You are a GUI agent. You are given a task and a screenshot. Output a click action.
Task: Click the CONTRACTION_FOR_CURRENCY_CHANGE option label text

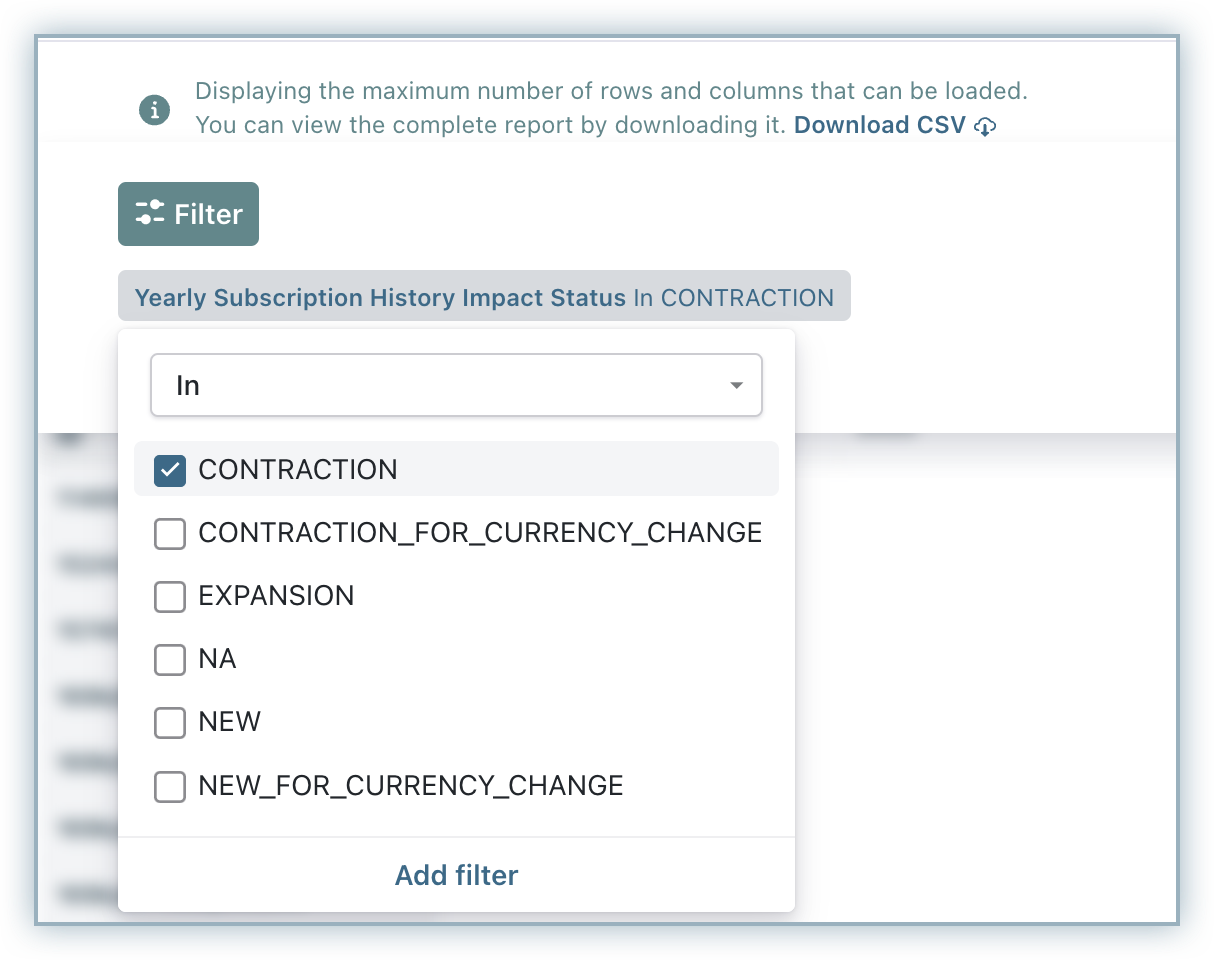480,533
